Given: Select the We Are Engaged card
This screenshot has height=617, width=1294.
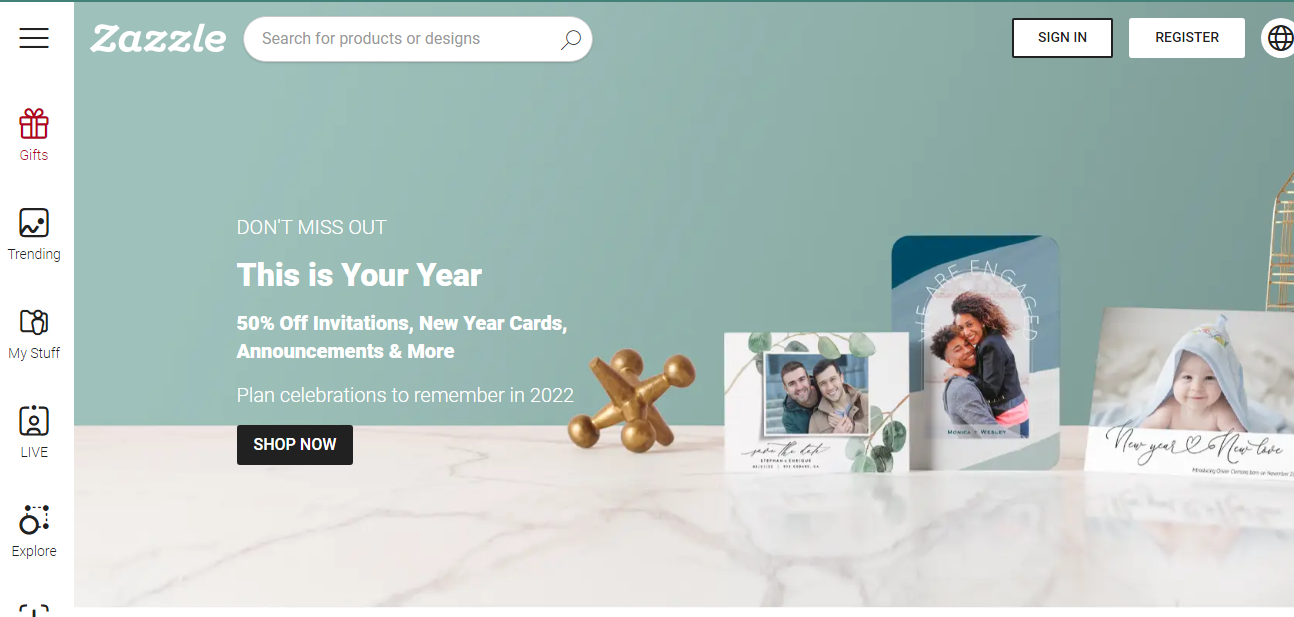Looking at the screenshot, I should pyautogui.click(x=975, y=352).
